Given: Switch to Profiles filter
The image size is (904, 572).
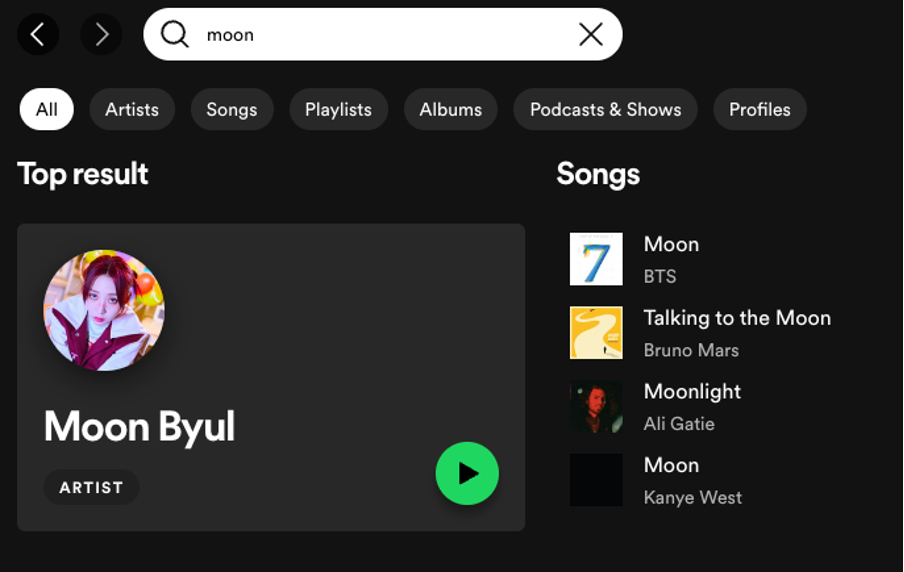Looking at the screenshot, I should pyautogui.click(x=760, y=109).
